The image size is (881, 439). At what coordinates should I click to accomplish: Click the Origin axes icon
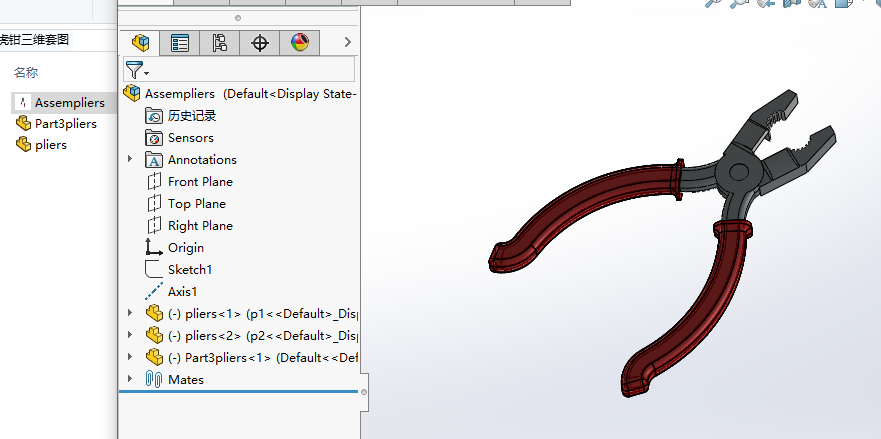point(153,247)
